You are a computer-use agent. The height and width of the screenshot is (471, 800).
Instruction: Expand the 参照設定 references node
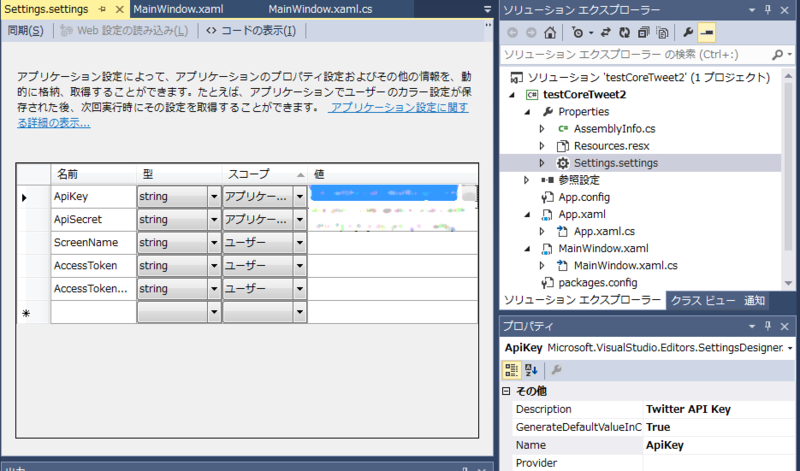coord(527,180)
